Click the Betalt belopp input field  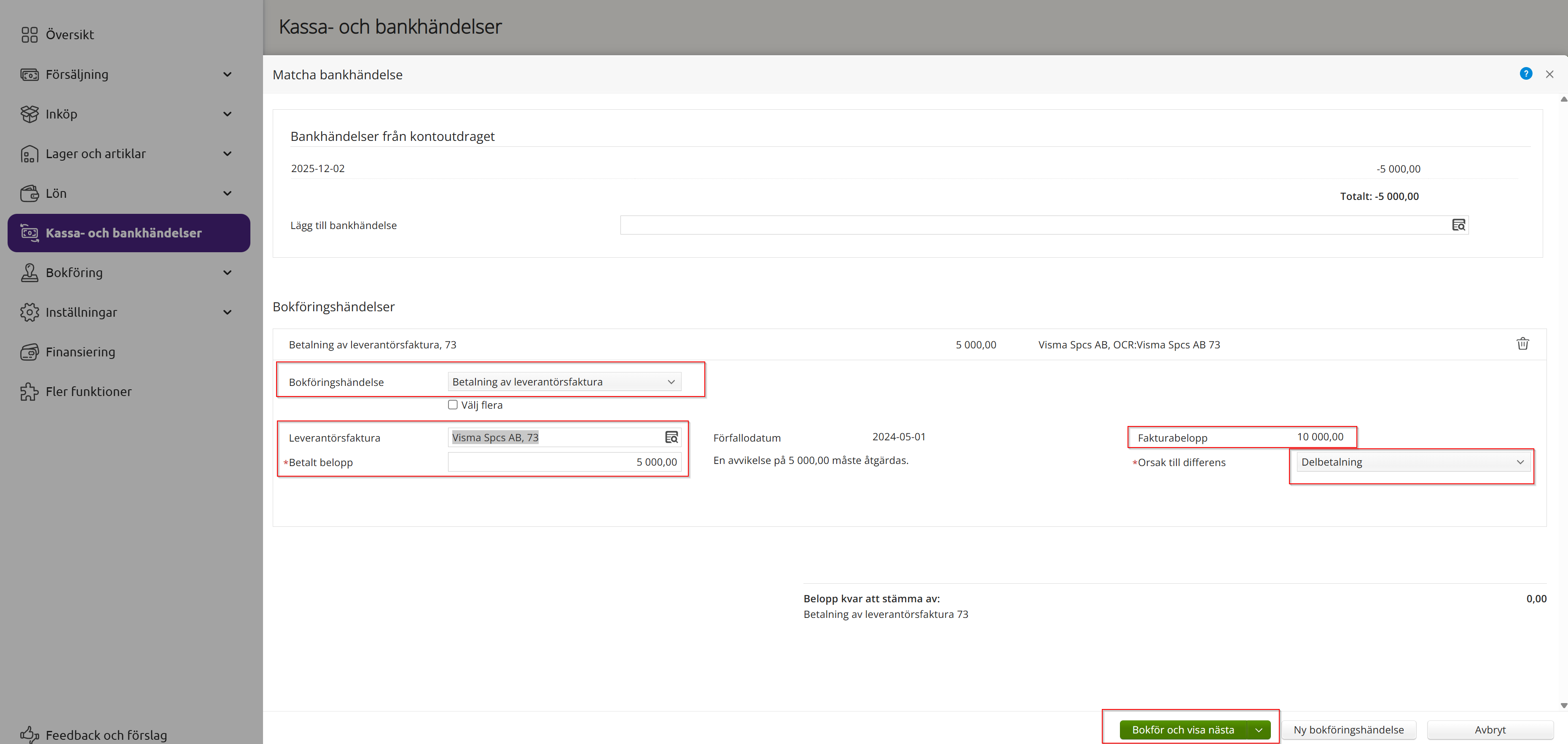tap(564, 462)
